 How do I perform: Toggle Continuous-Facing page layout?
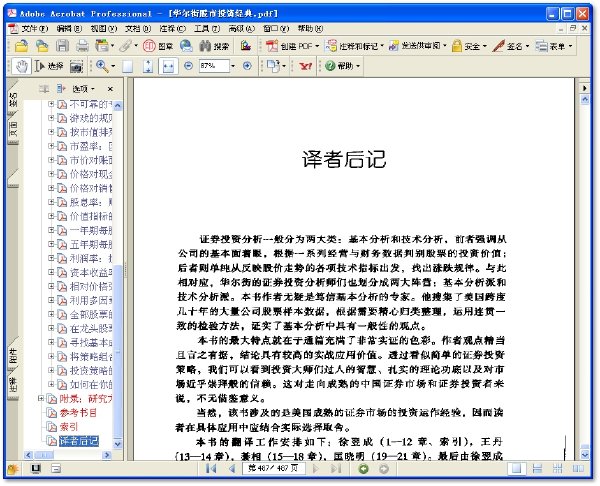(x=558, y=469)
